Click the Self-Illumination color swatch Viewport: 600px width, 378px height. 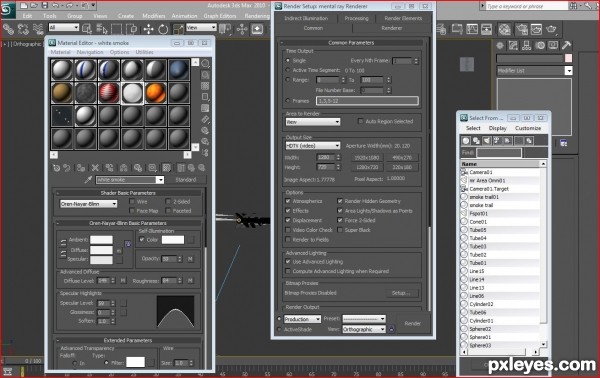pyautogui.click(x=173, y=240)
